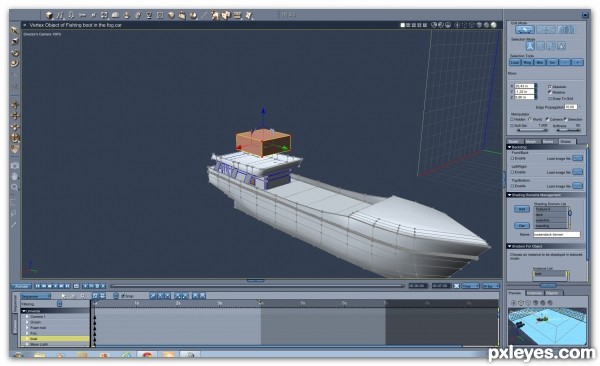Screen dimensions: 600x366
Task: Switch to the Morph tab
Action: coord(531,141)
